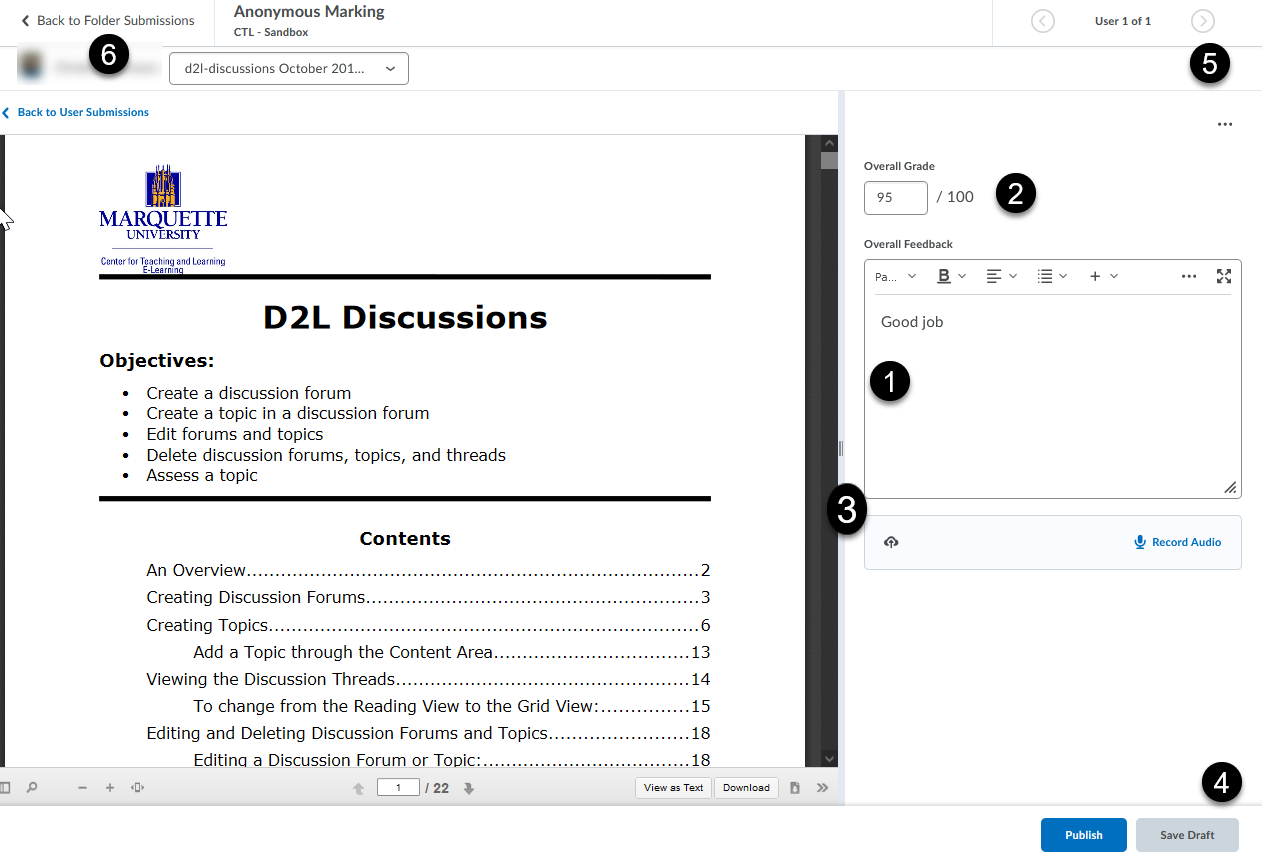The height and width of the screenshot is (859, 1262).
Task: Jump to the next page with the down arrow
Action: [468, 787]
